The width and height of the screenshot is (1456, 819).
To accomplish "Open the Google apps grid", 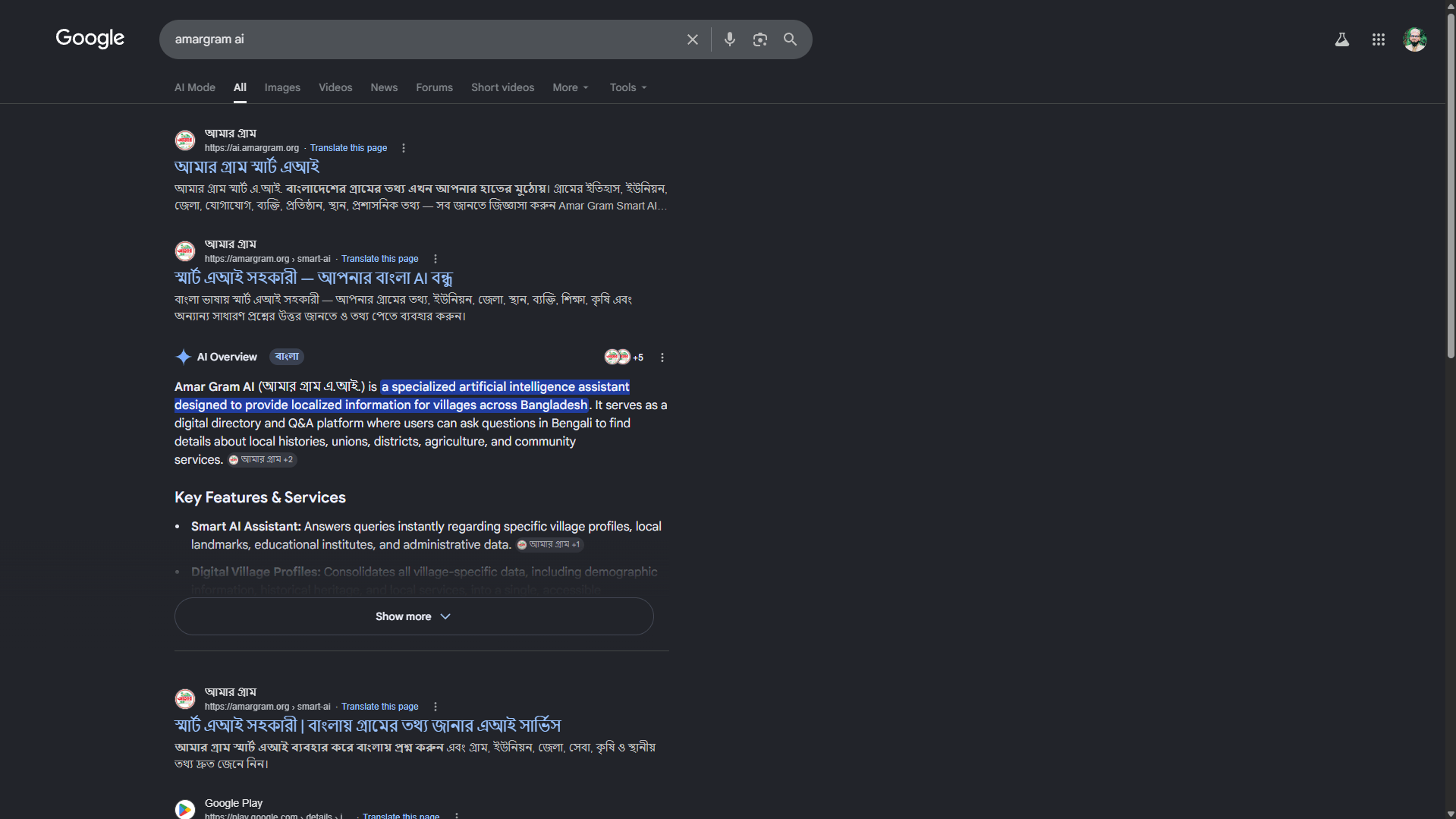I will pyautogui.click(x=1378, y=39).
